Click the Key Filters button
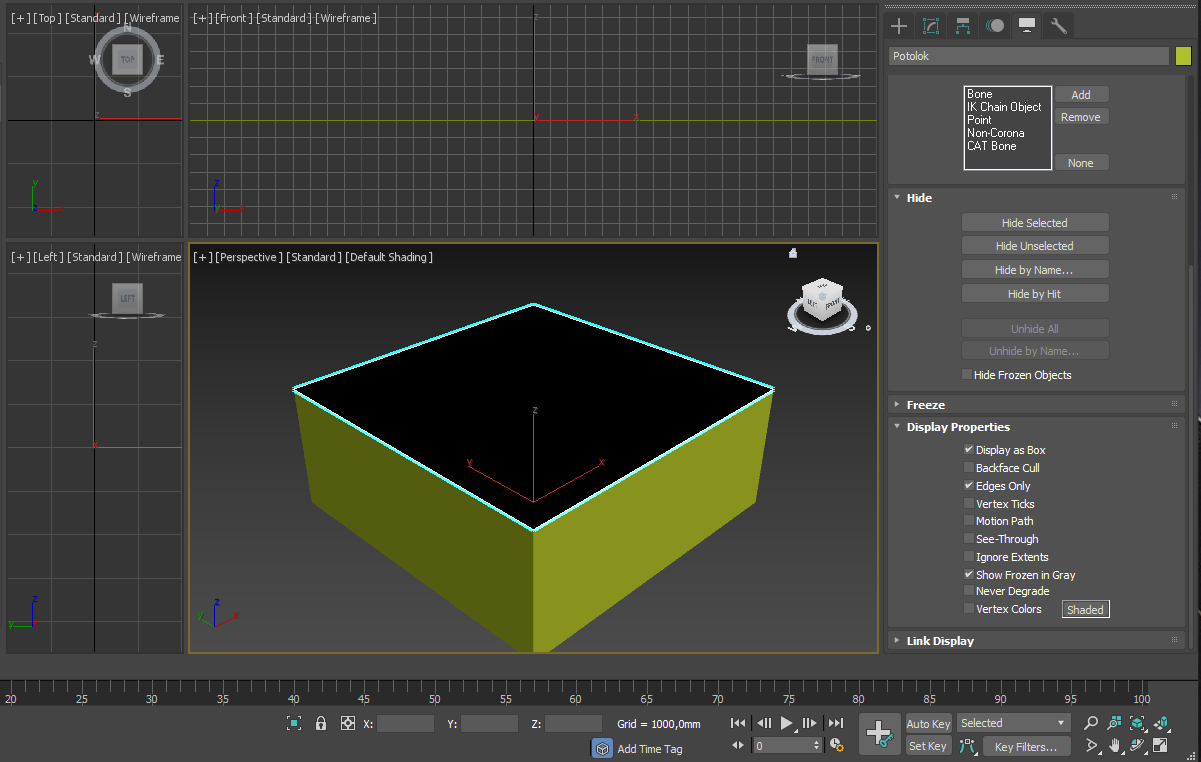Viewport: 1201px width, 762px height. click(1026, 746)
